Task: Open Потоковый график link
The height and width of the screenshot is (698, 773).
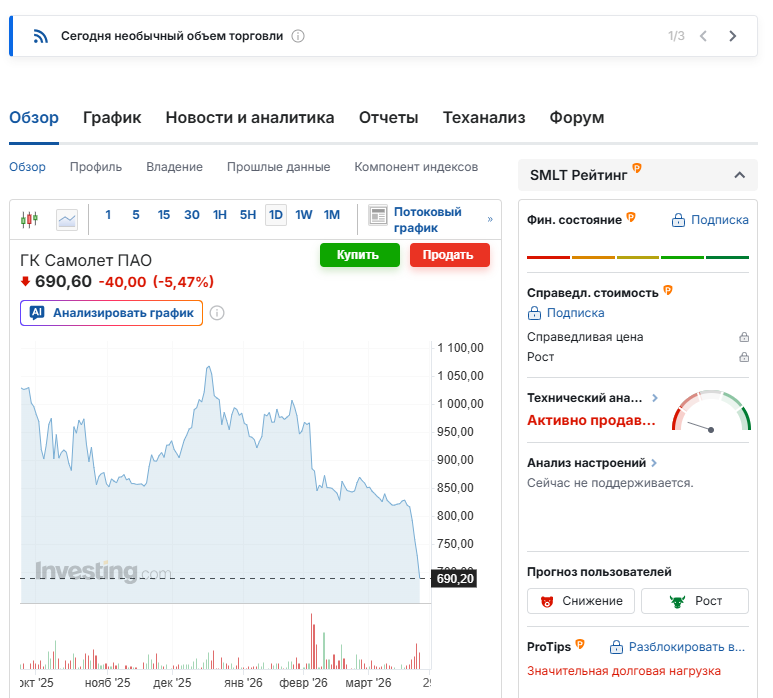Action: (x=427, y=220)
